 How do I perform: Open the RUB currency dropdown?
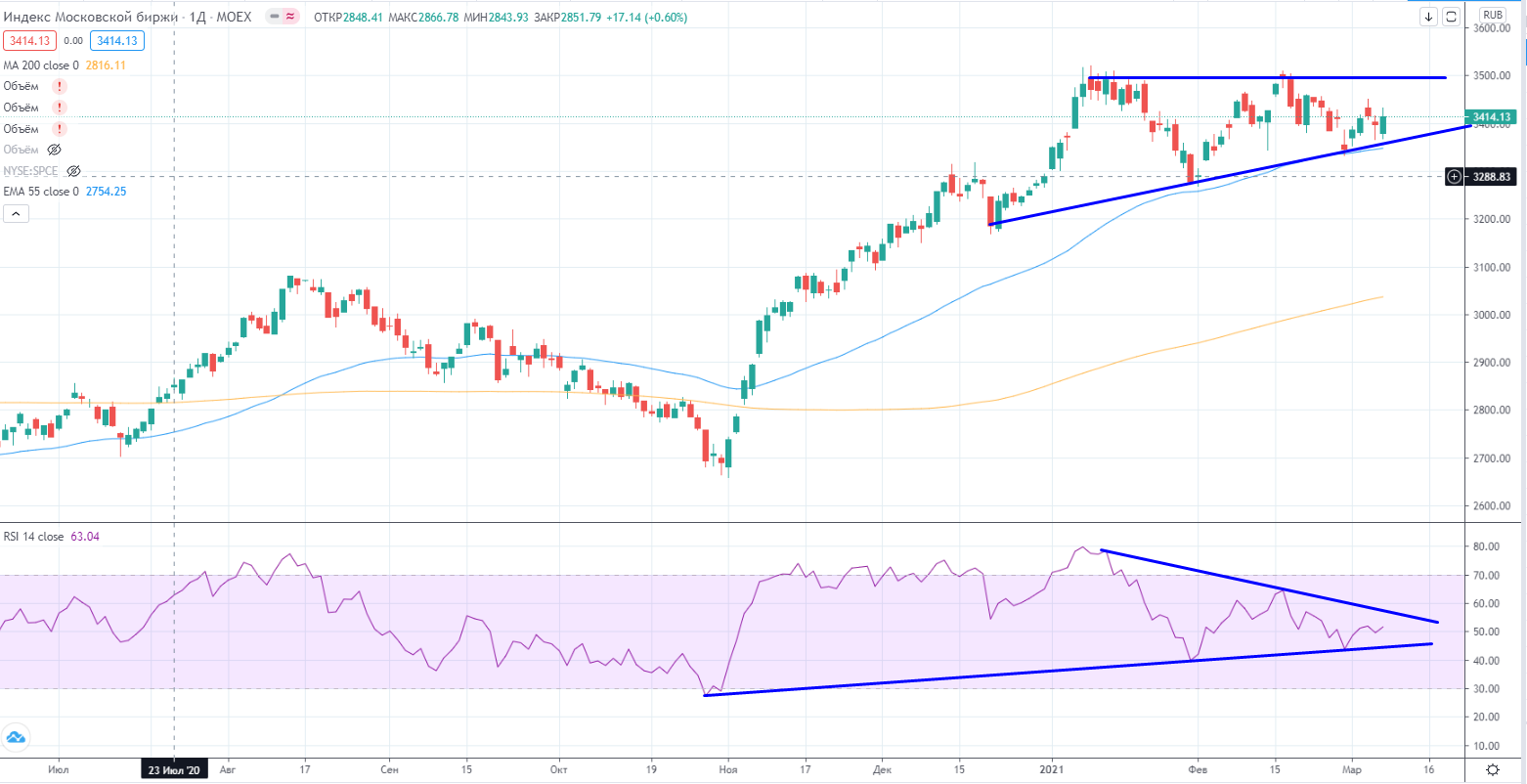coord(1493,15)
